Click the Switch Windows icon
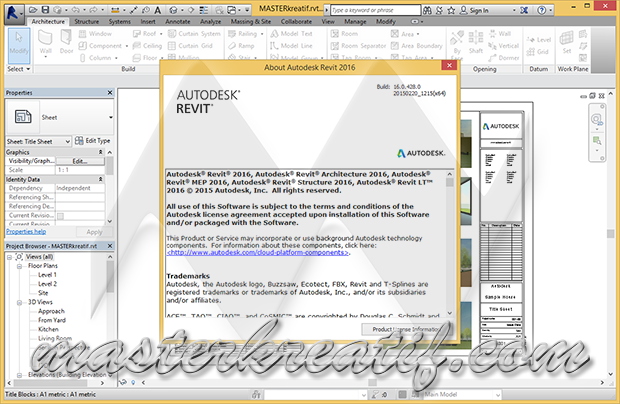Screen dimensions: 620x404 click(x=232, y=10)
